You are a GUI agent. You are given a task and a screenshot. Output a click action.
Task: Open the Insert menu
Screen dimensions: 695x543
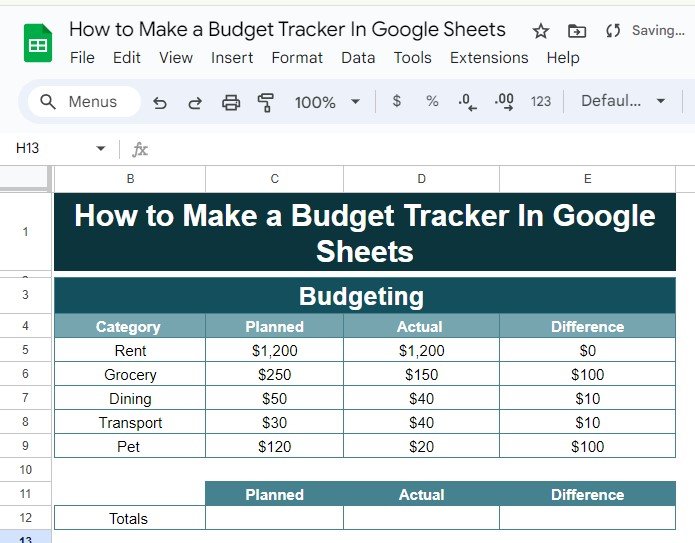pyautogui.click(x=232, y=58)
